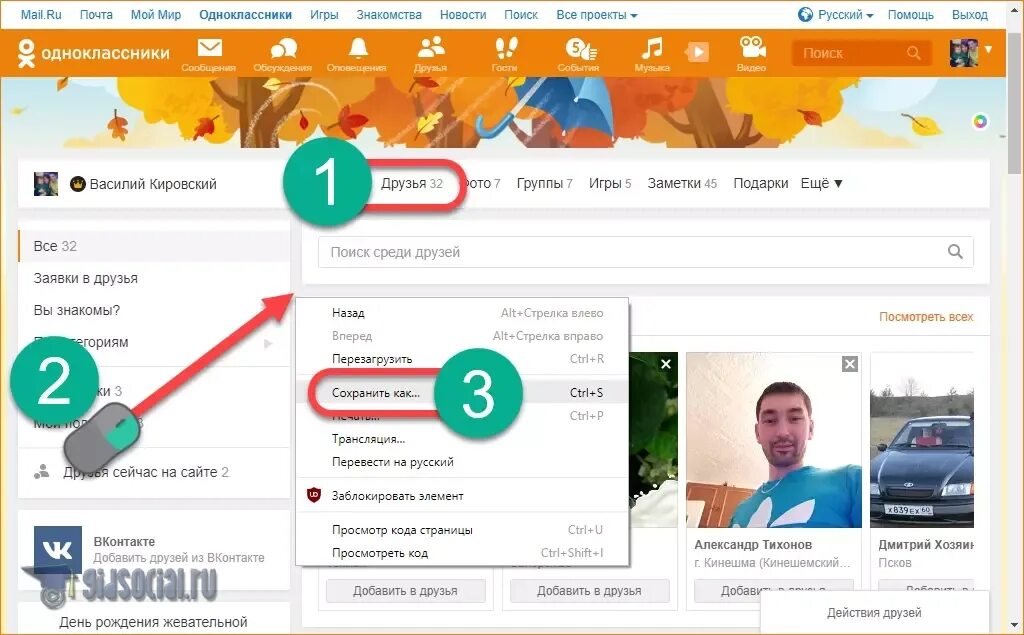Click Дмитрий Хозяин car photo
This screenshot has height=635, width=1024.
click(x=921, y=440)
